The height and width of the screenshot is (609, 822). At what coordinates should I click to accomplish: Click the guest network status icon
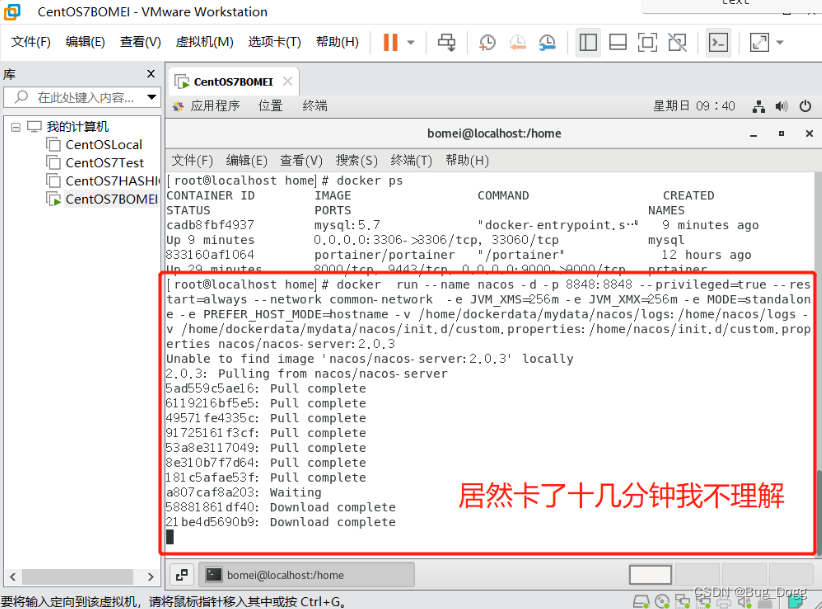click(759, 106)
